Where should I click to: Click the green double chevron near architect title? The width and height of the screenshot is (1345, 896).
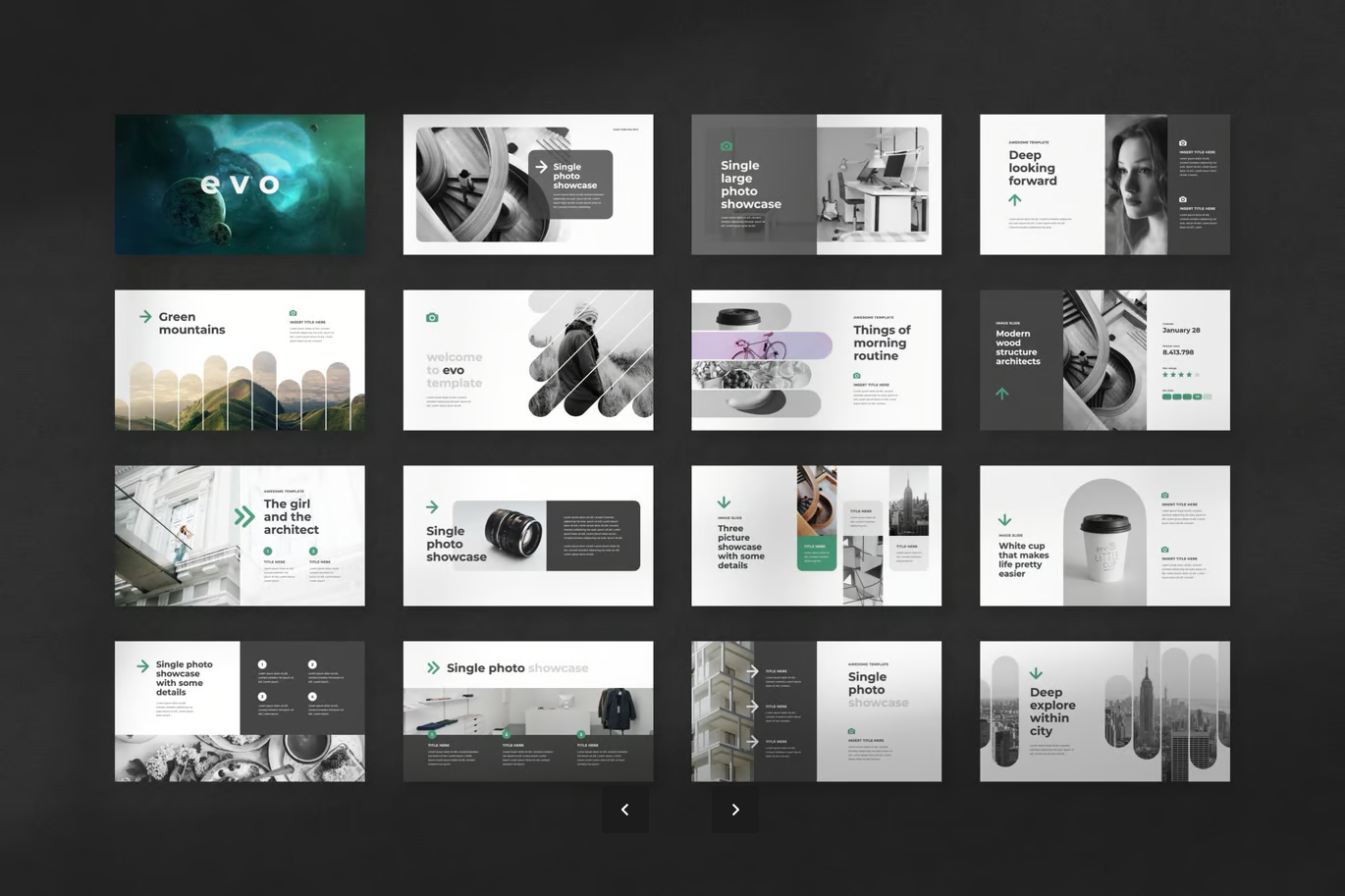(x=244, y=517)
